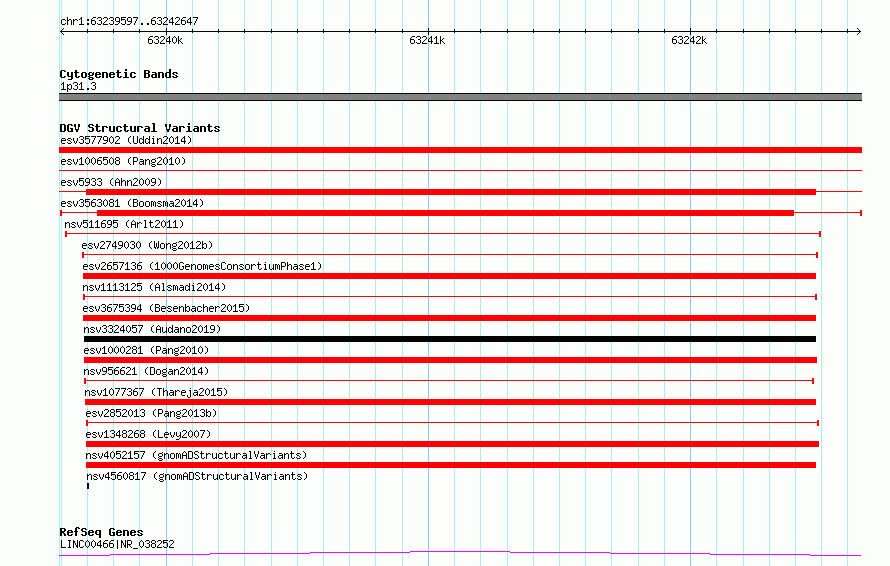Click the nsv4052157 gnomAD red bar
The height and width of the screenshot is (566, 890).
(451, 465)
